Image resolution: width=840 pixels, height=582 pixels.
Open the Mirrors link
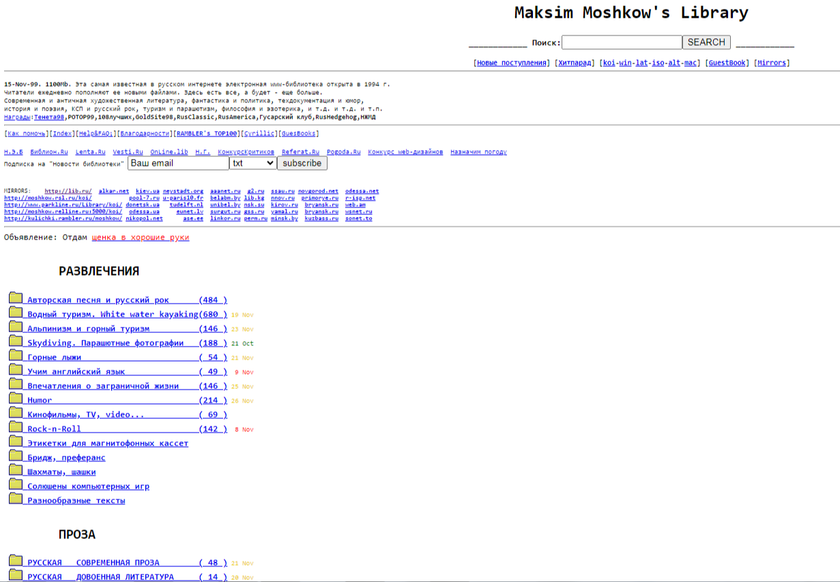[771, 63]
